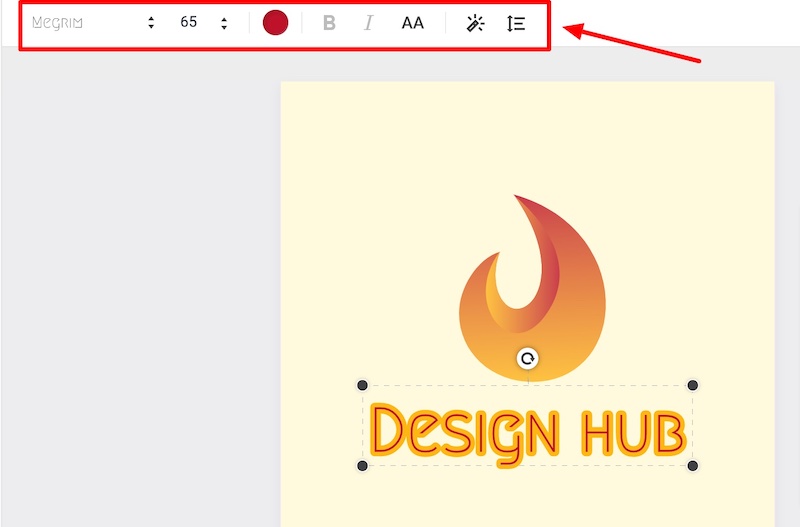Select the flame logo graphic
Viewport: 800px width, 527px height.
click(x=532, y=288)
